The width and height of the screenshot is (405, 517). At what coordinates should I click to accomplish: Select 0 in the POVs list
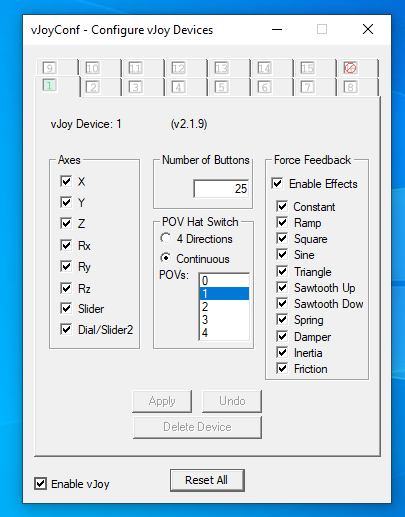click(224, 281)
